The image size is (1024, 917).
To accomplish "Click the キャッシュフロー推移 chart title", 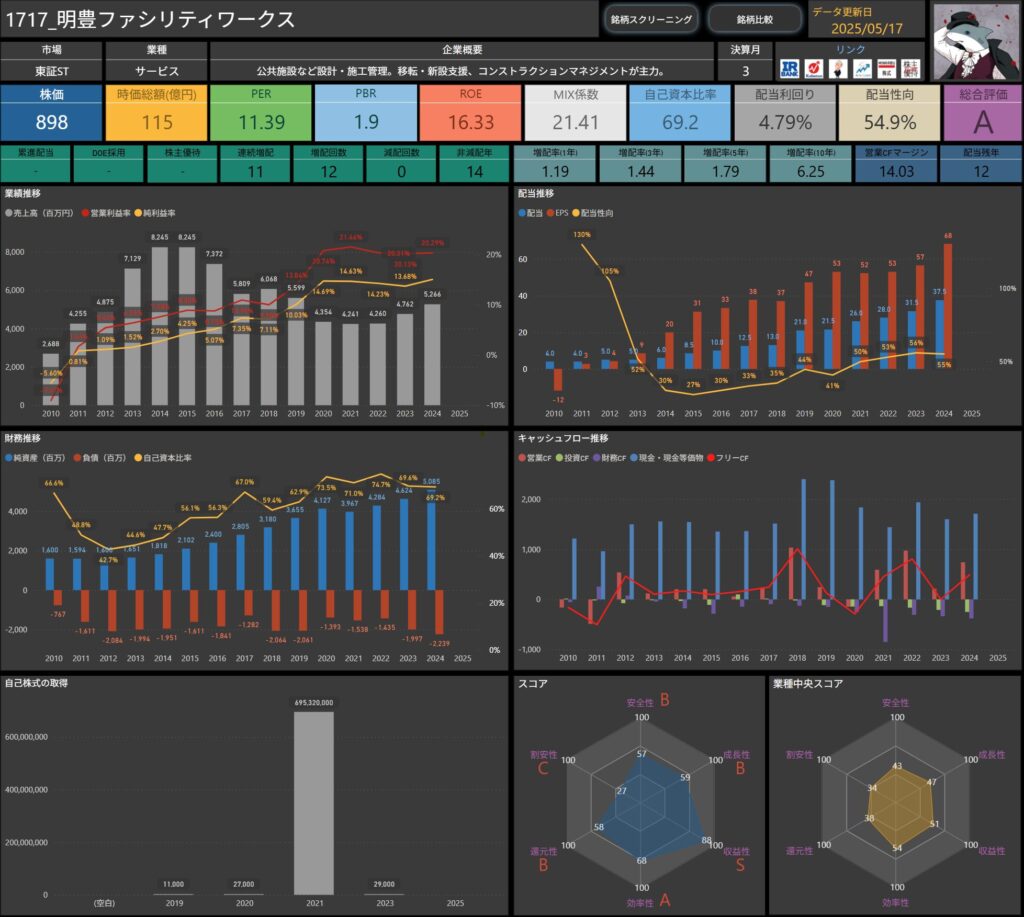I will coord(563,438).
